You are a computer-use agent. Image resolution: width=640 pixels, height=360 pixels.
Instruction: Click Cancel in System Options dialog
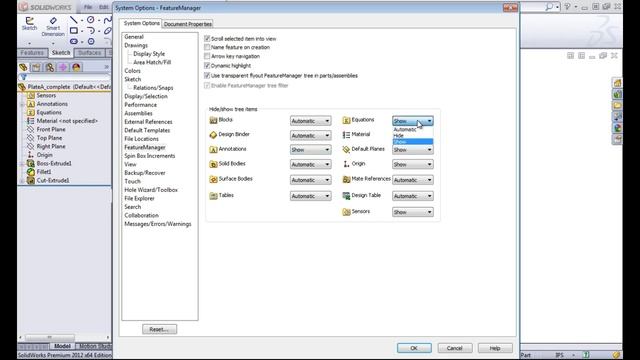454,348
